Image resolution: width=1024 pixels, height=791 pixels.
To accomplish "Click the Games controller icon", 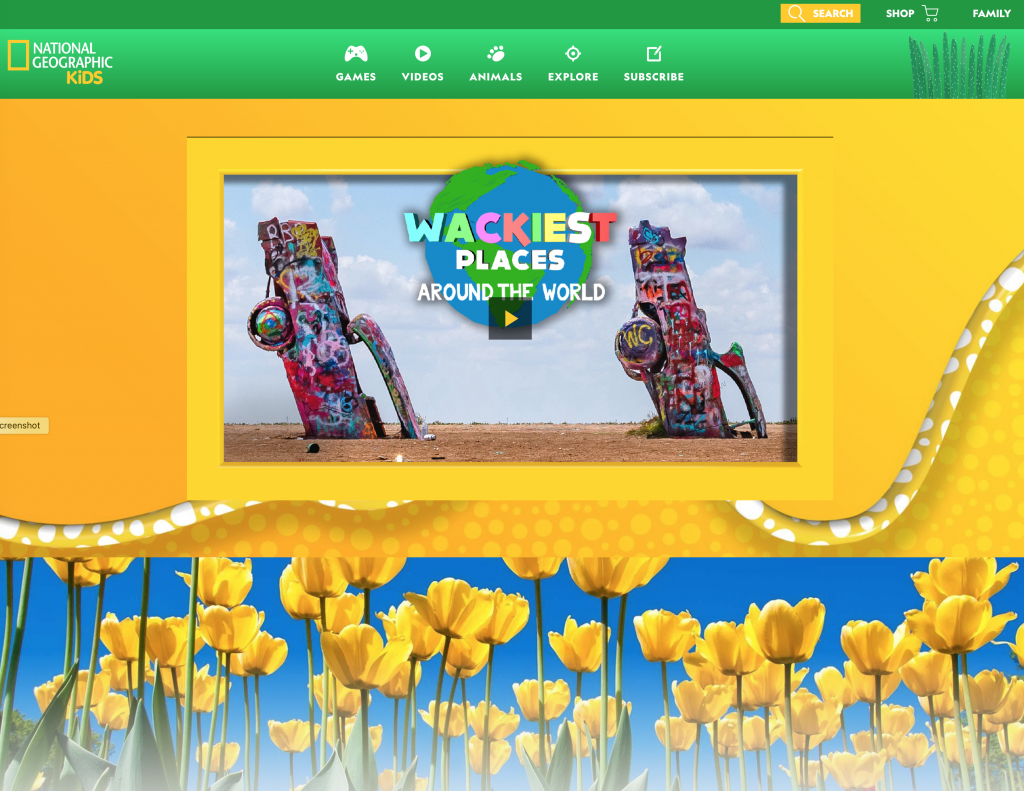I will pos(356,54).
